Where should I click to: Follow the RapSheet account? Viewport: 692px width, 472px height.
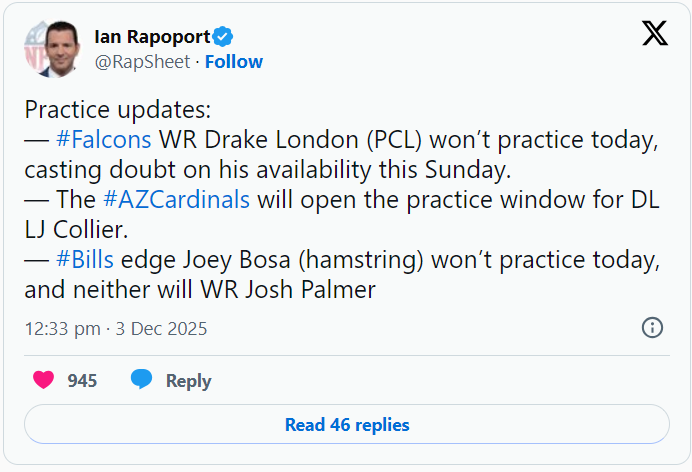point(234,62)
